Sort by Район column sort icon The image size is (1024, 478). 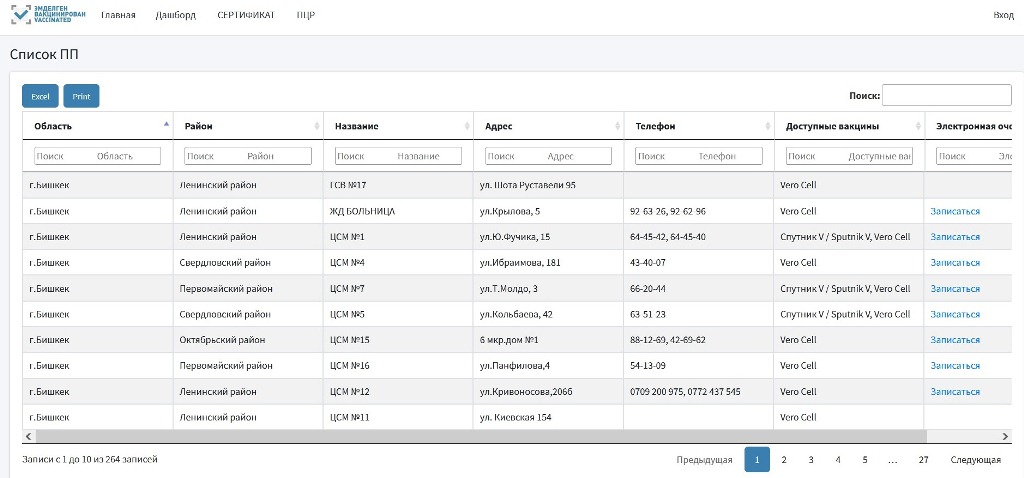click(x=317, y=126)
